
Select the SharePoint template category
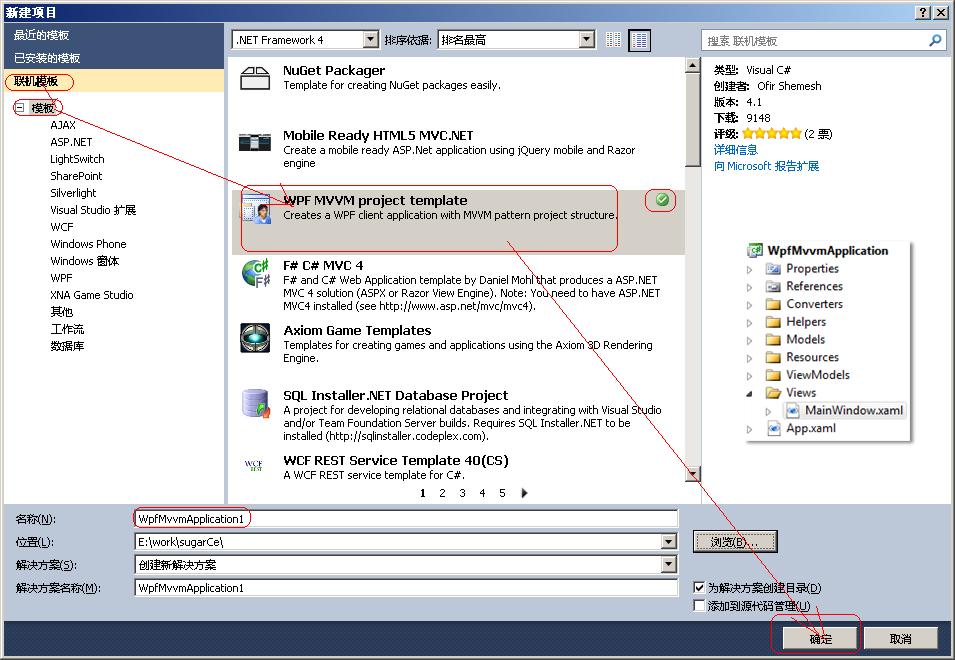point(76,176)
